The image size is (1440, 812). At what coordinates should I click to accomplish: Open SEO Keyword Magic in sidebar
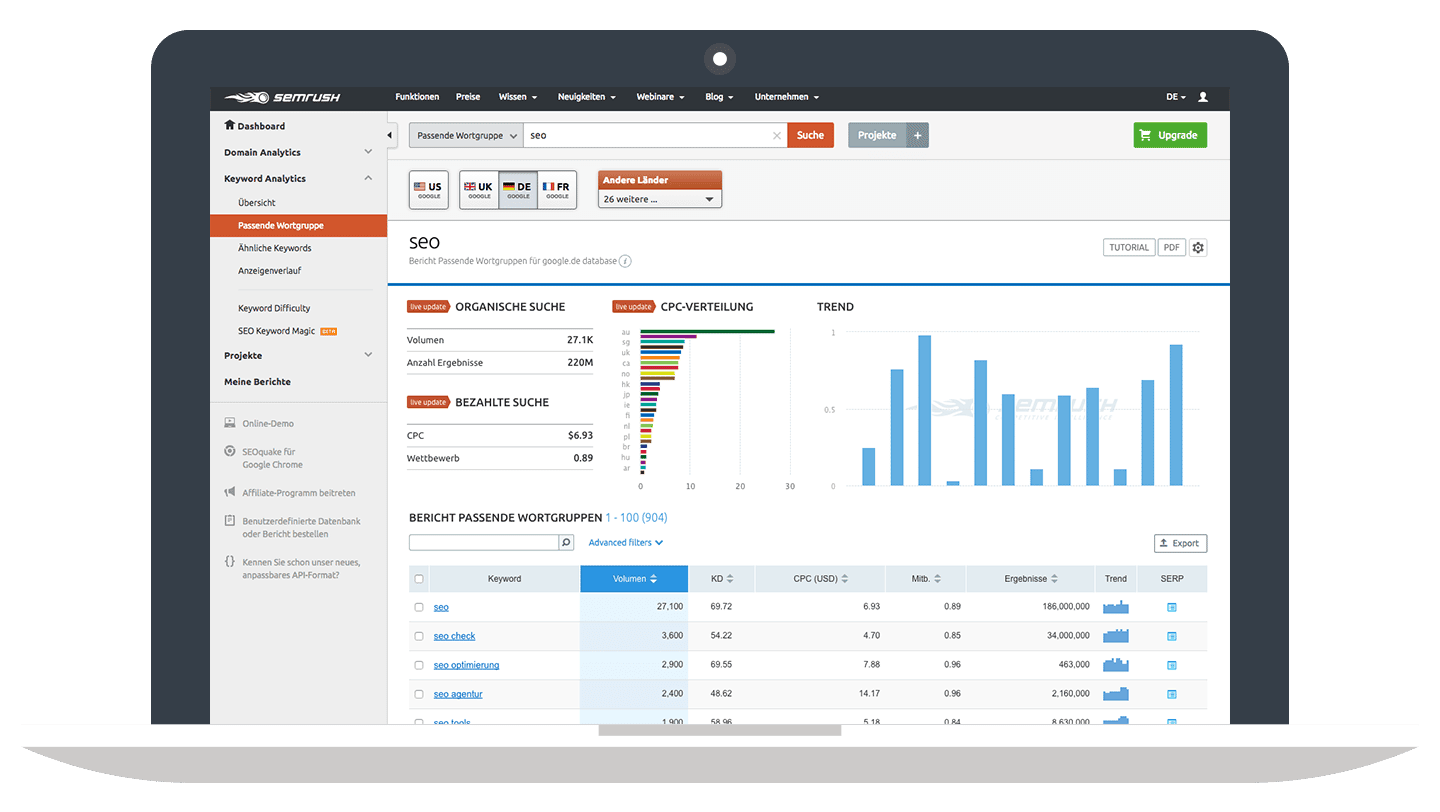coord(276,331)
